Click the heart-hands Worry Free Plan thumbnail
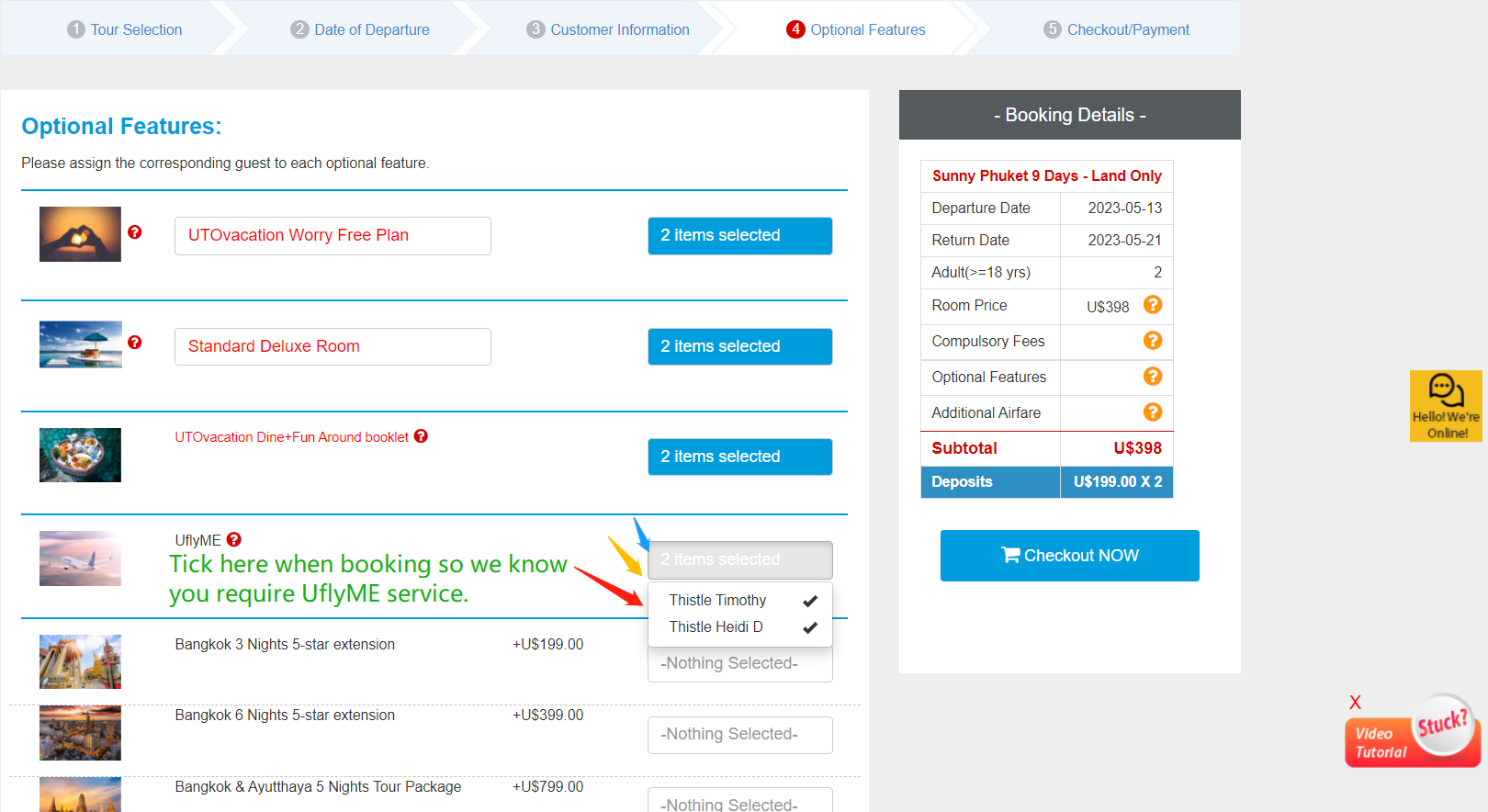 click(x=80, y=234)
